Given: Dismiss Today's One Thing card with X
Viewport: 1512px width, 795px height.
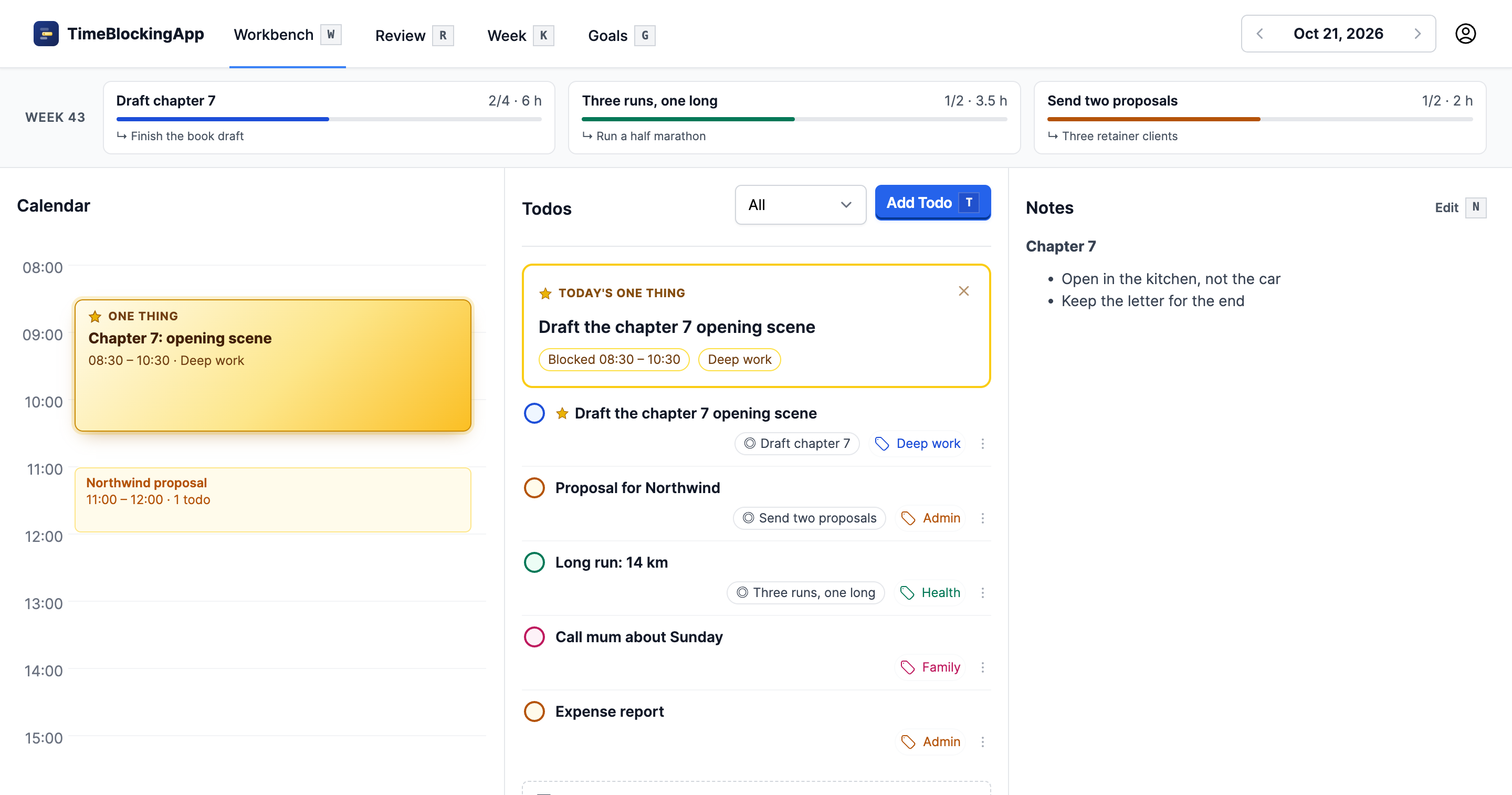Looking at the screenshot, I should (x=963, y=291).
